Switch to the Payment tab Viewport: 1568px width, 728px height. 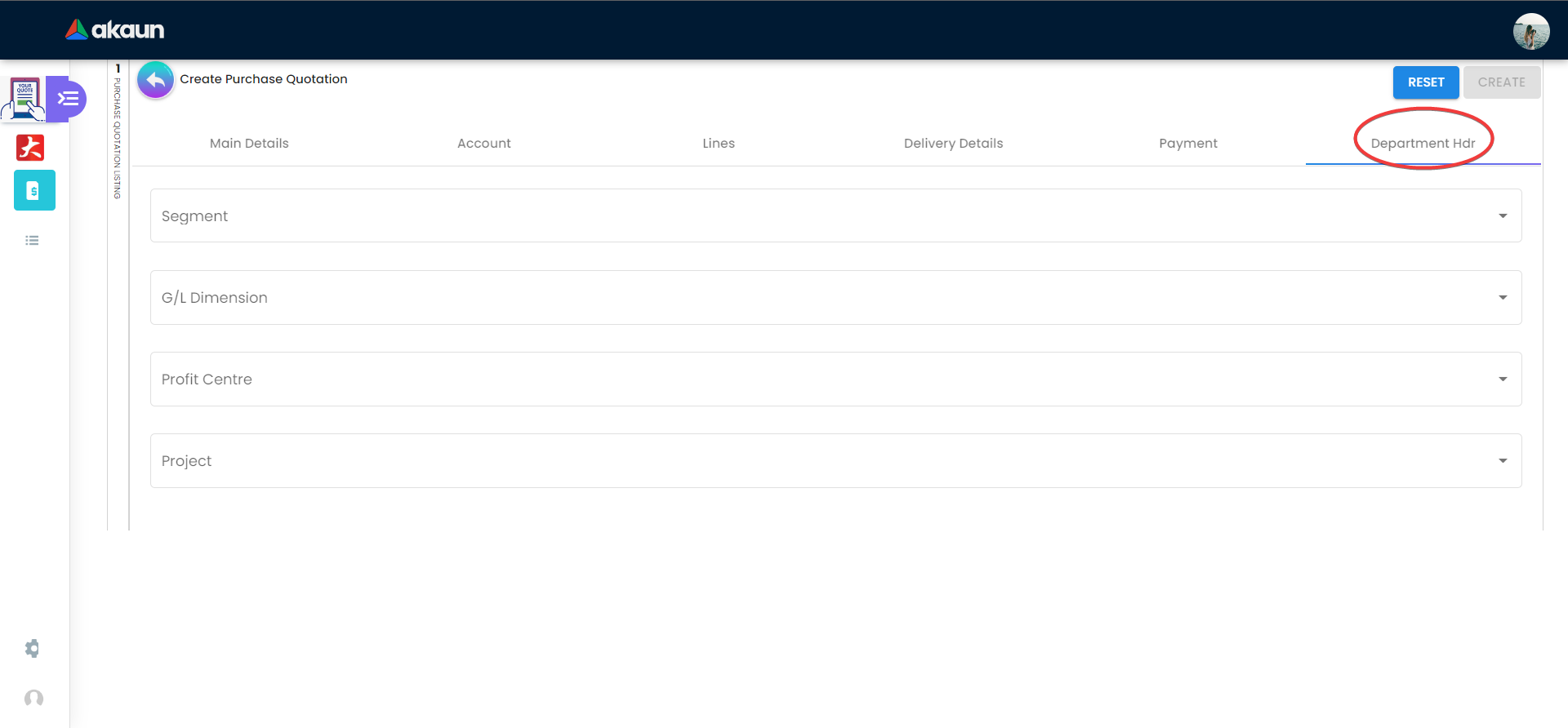[x=1188, y=144]
